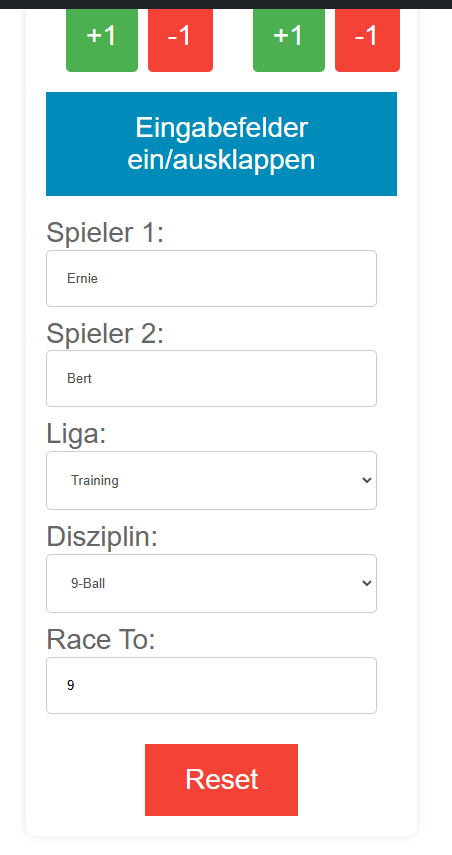
Task: Open the Disziplin dropdown showing 9-Ball
Action: (212, 583)
